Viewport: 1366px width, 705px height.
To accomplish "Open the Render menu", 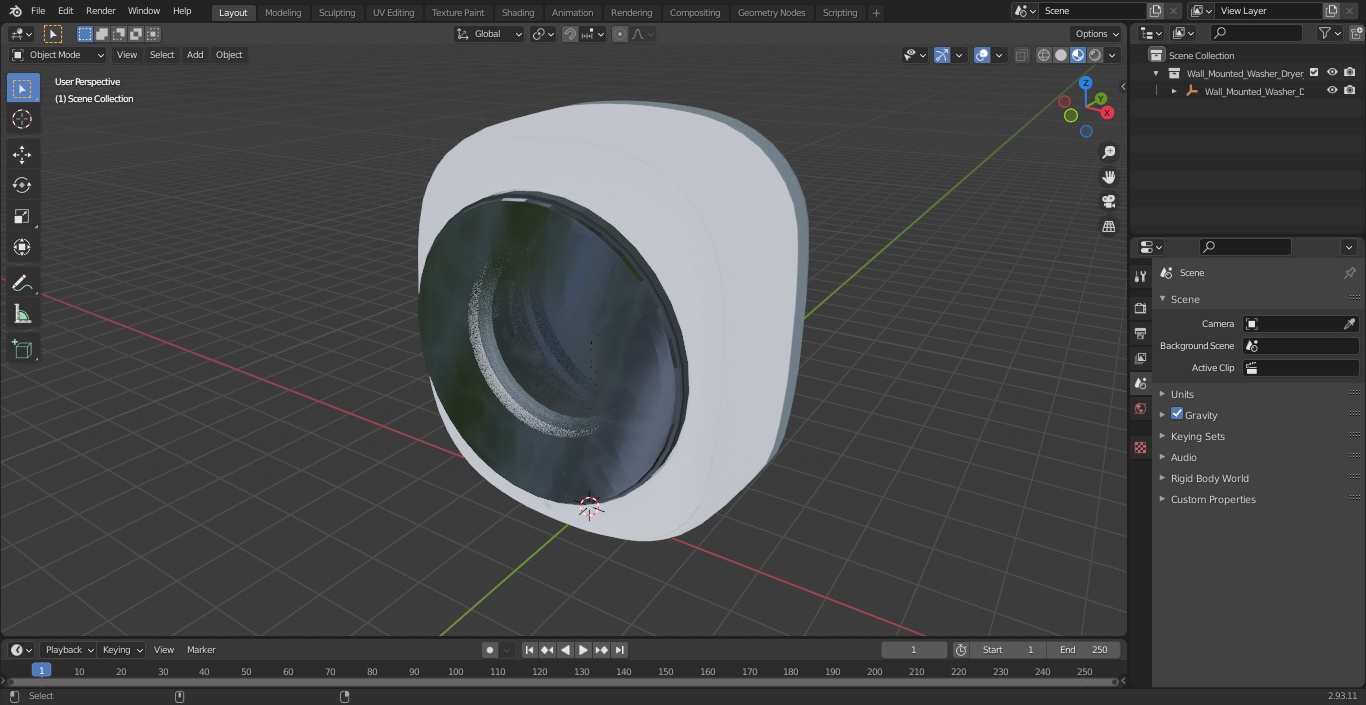I will pyautogui.click(x=100, y=11).
